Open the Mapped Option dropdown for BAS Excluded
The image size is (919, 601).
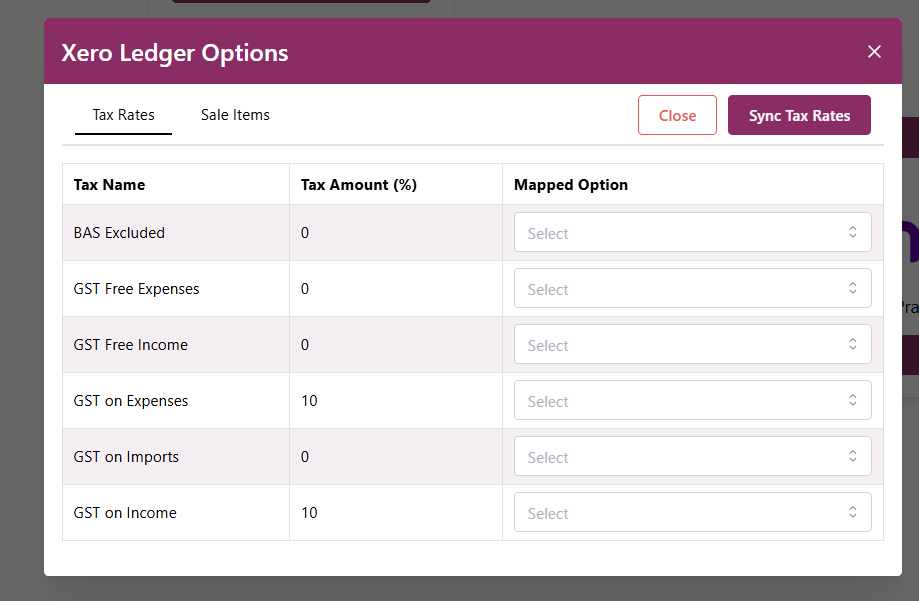coord(692,233)
